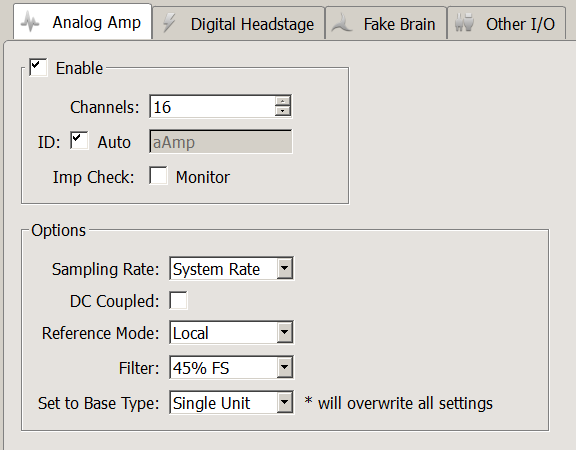
Task: Click the Fake Brain tab icon
Action: tap(342, 23)
